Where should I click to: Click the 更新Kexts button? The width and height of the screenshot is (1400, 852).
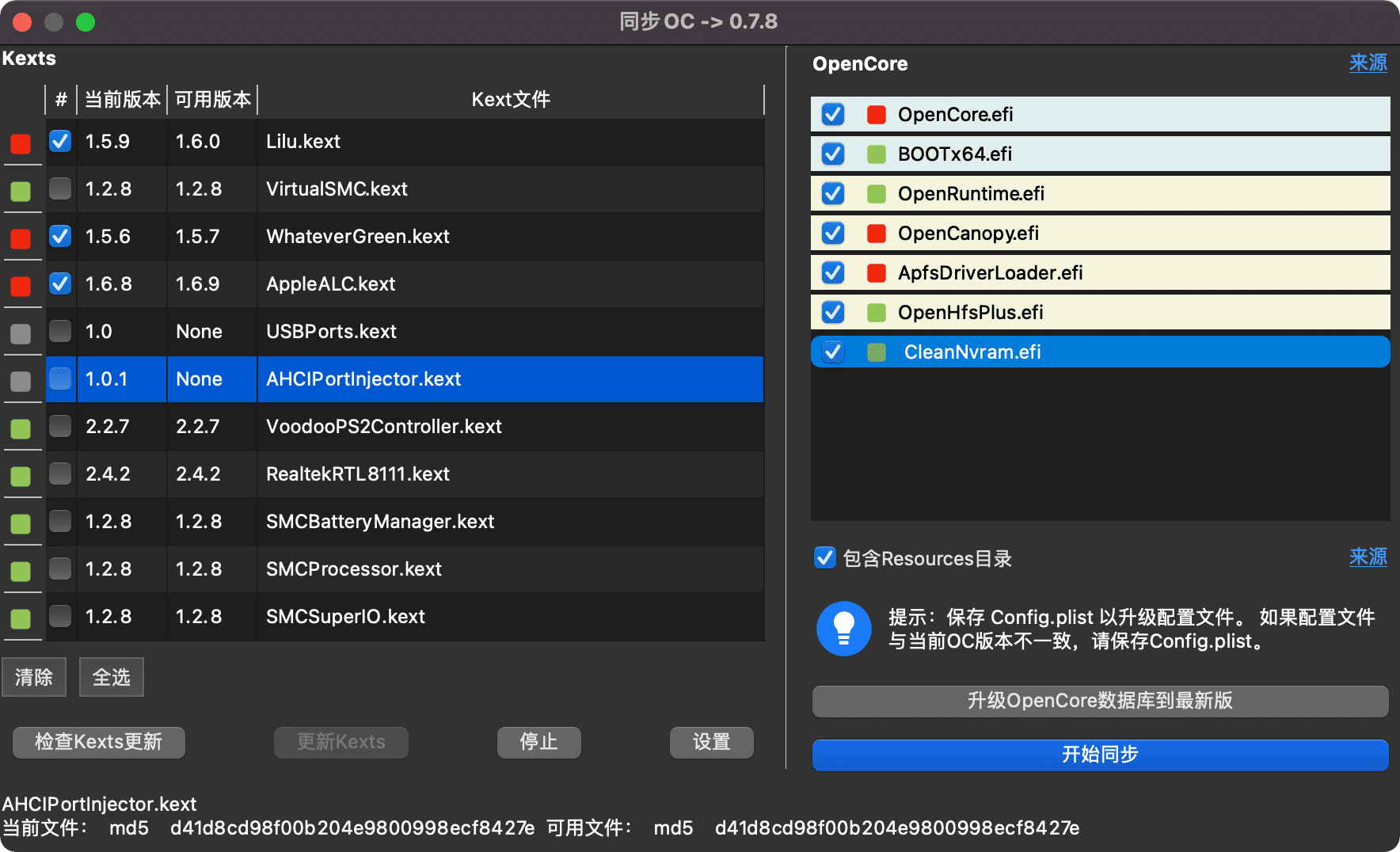pyautogui.click(x=341, y=742)
